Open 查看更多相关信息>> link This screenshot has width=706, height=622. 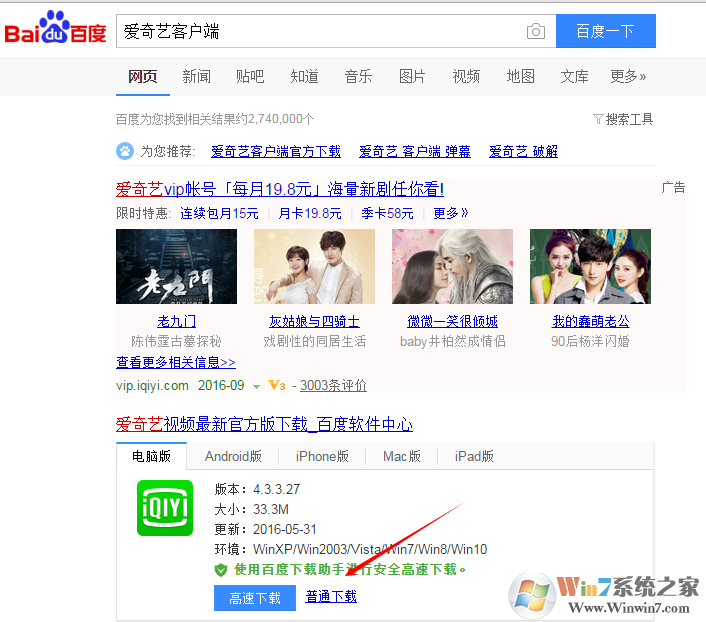coord(176,362)
